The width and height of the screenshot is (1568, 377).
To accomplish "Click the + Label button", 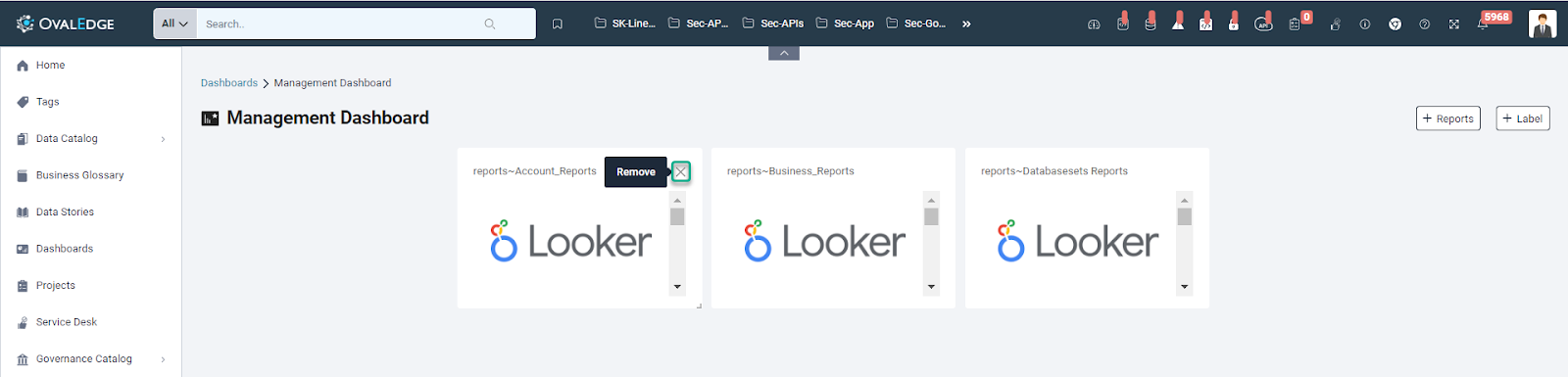I will pos(1523,118).
